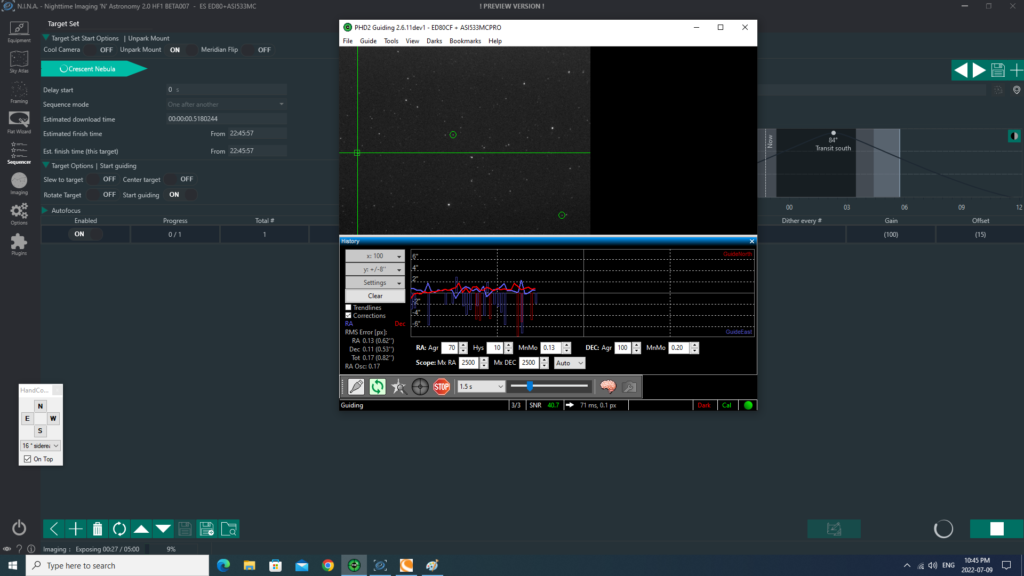This screenshot has width=1024, height=576.
Task: Click the add plus icon in sequence toolbar
Action: click(76, 529)
